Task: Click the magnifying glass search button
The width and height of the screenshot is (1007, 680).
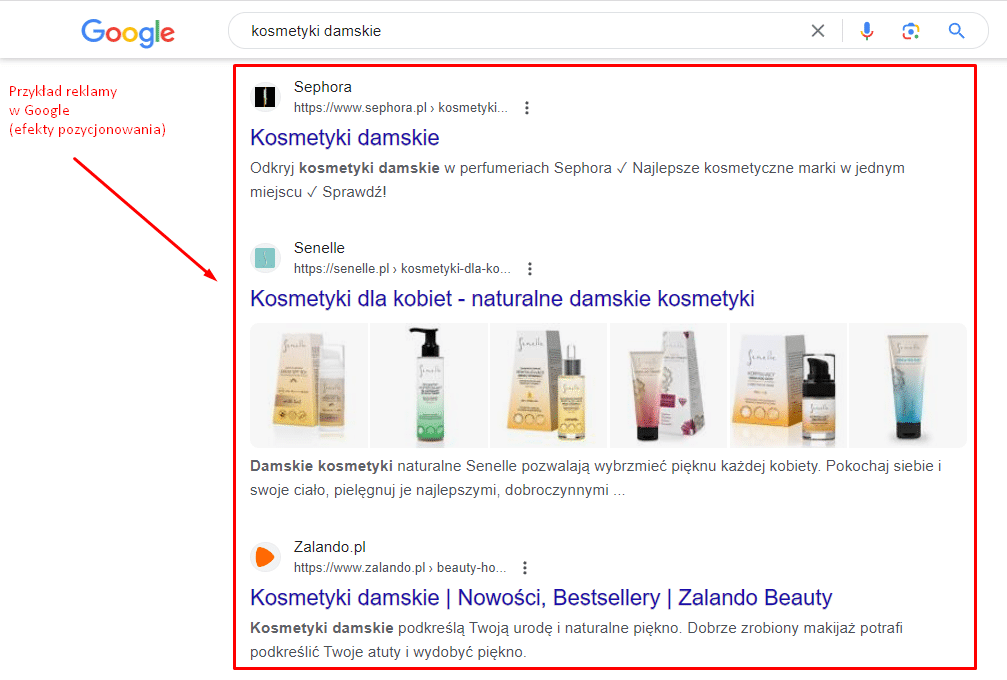Action: pyautogui.click(x=956, y=31)
